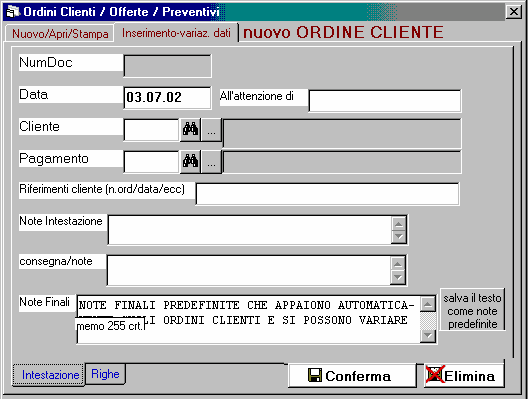Click inside the Note Finali text area
Screen dimensions: 528x399
[249, 320]
